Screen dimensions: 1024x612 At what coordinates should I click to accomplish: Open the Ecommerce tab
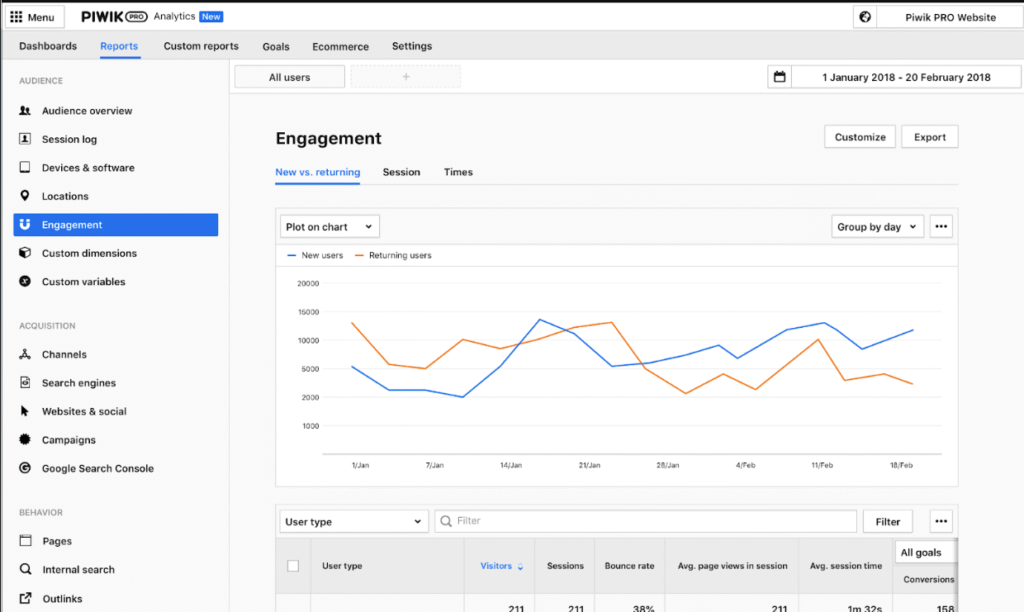(340, 46)
